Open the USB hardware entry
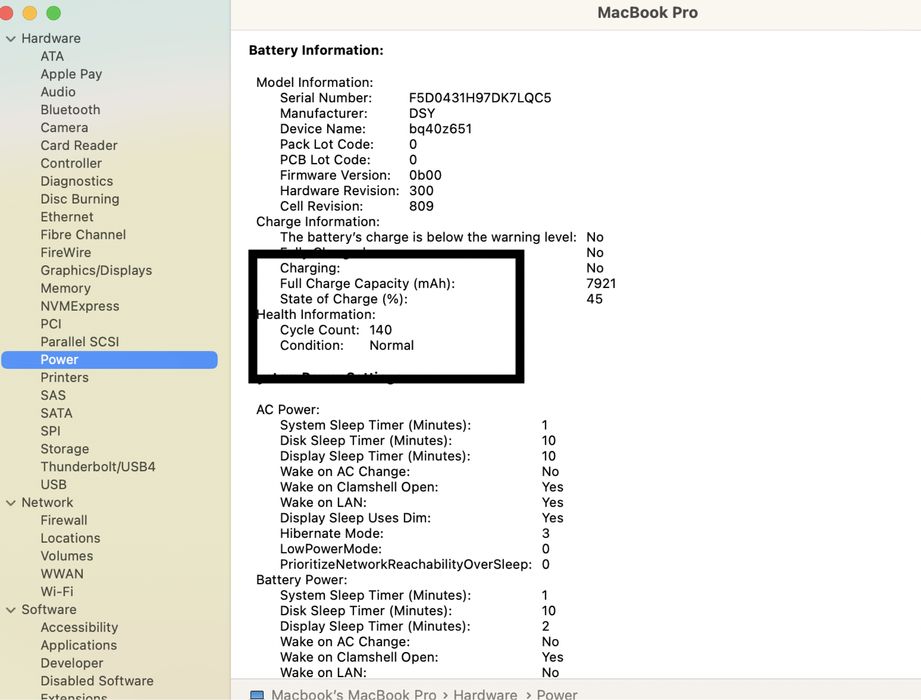Viewport: 921px width, 700px height. (x=53, y=484)
